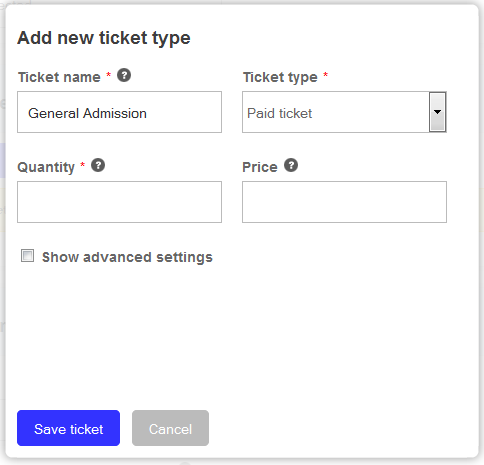This screenshot has height=465, width=484.
Task: Open the 'Paid ticket' combo box
Action: tap(344, 112)
